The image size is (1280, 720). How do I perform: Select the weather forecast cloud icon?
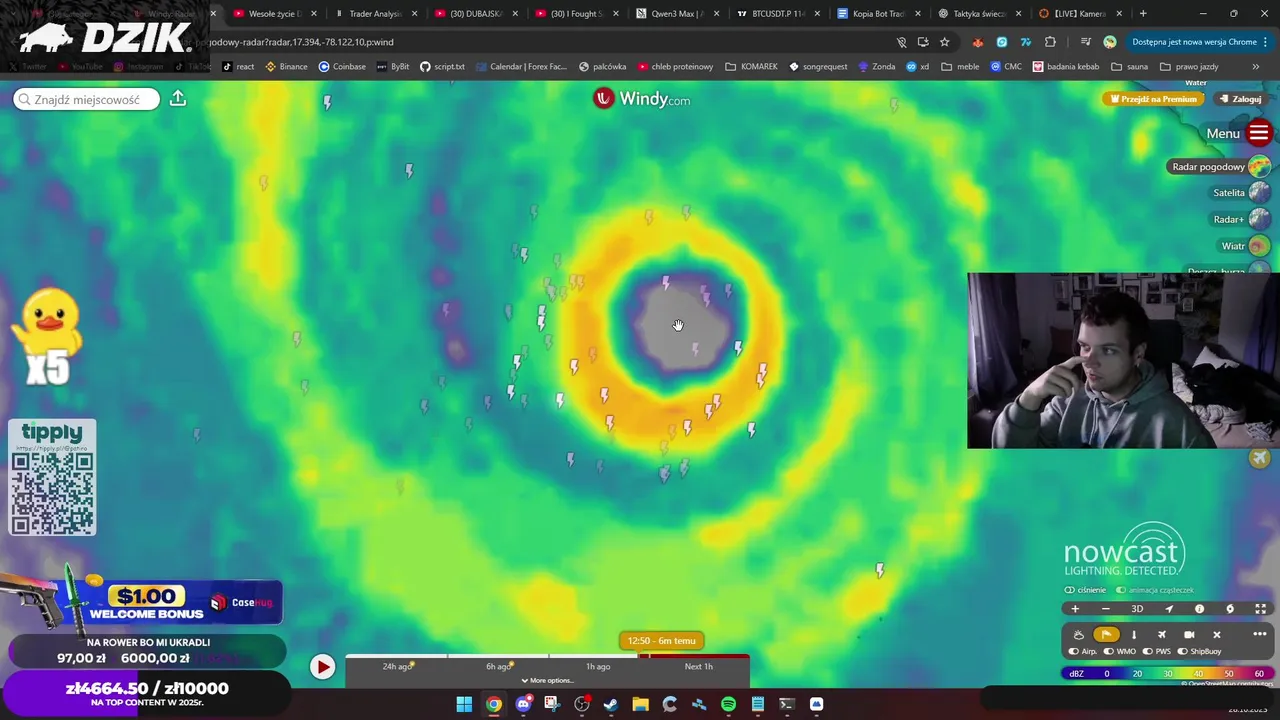click(x=1079, y=635)
